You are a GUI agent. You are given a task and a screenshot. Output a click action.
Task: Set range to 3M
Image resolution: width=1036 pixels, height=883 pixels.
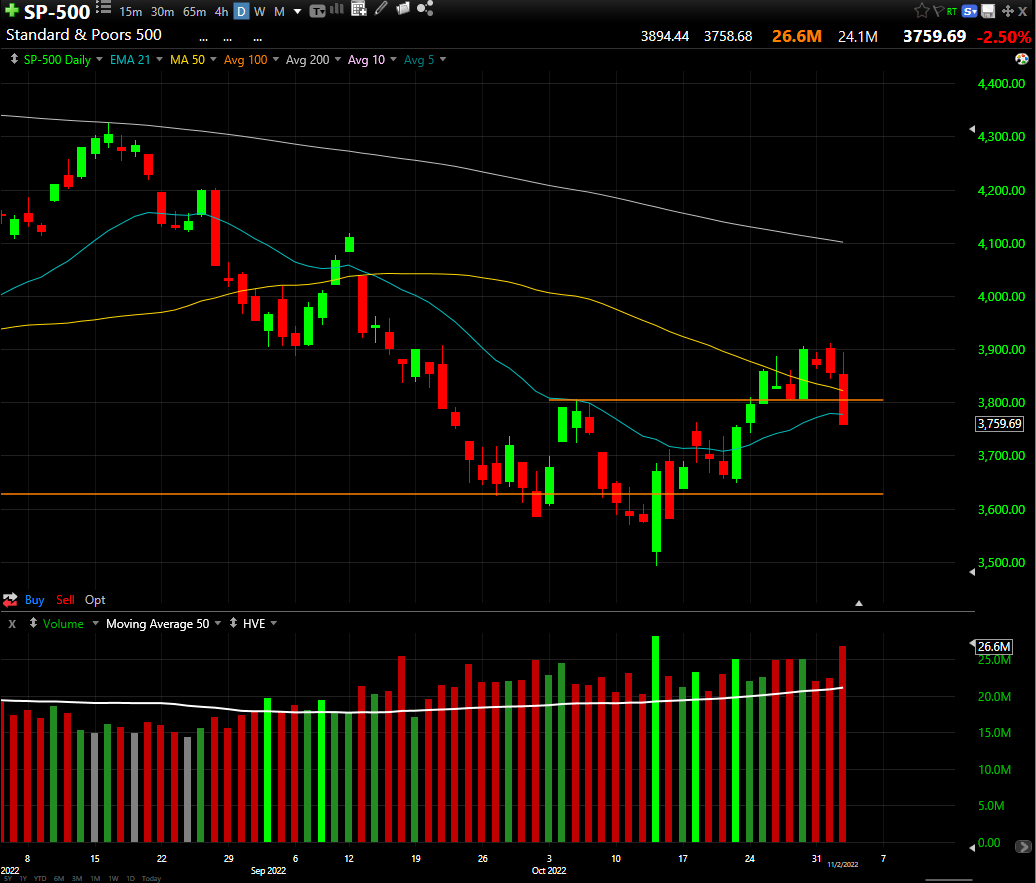pos(77,878)
